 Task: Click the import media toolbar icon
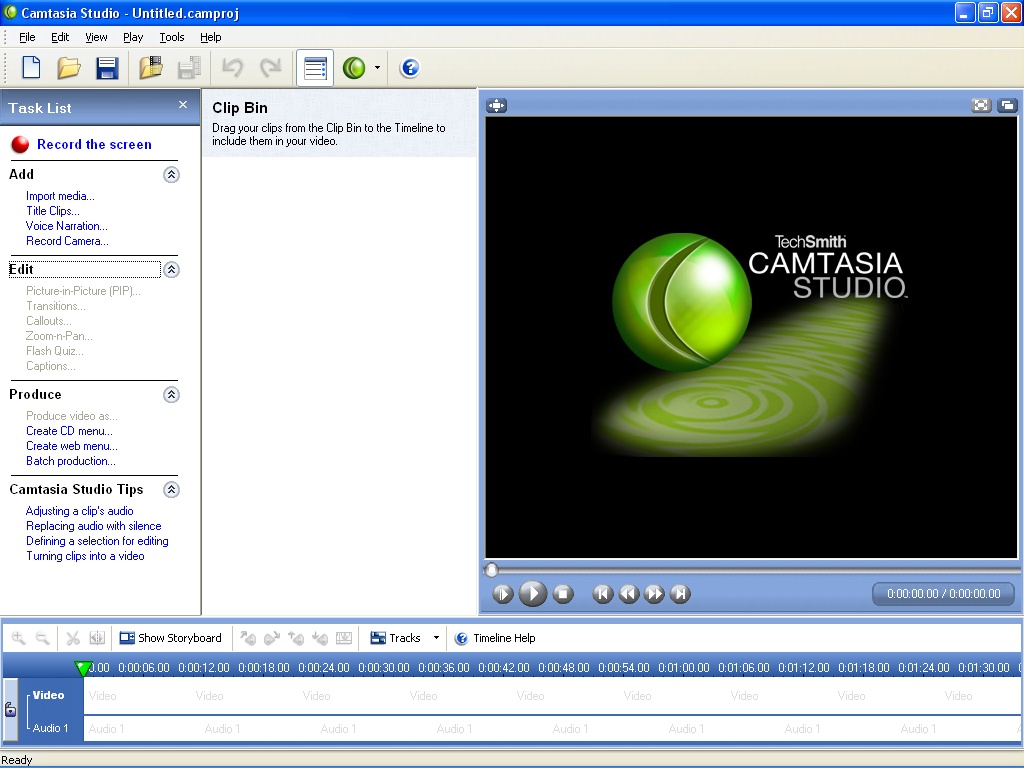[x=151, y=68]
